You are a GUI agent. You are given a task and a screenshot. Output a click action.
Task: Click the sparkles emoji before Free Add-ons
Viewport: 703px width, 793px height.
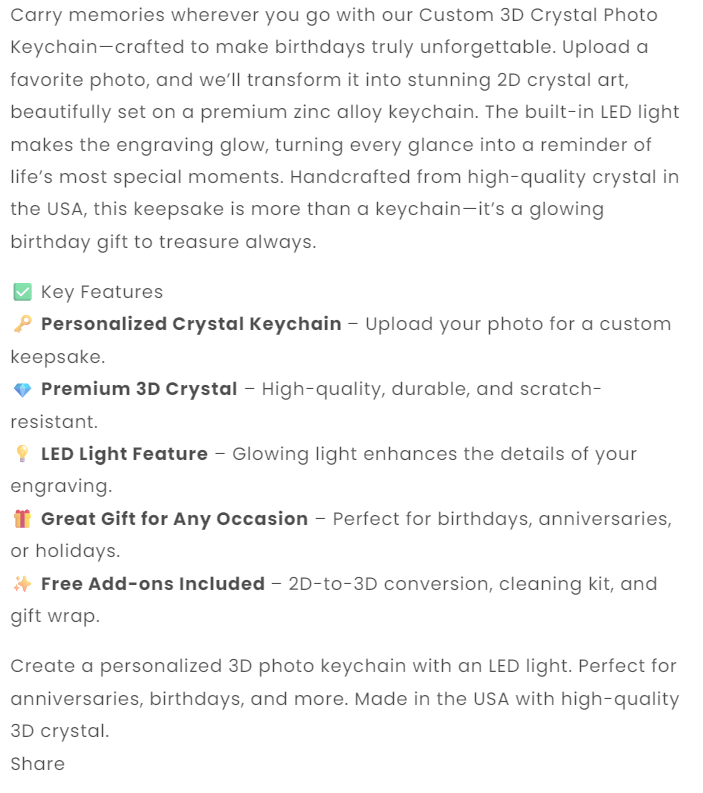(x=22, y=584)
